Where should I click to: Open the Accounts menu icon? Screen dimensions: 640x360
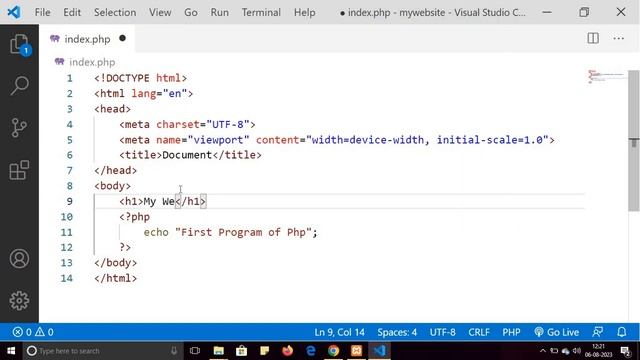pyautogui.click(x=19, y=259)
